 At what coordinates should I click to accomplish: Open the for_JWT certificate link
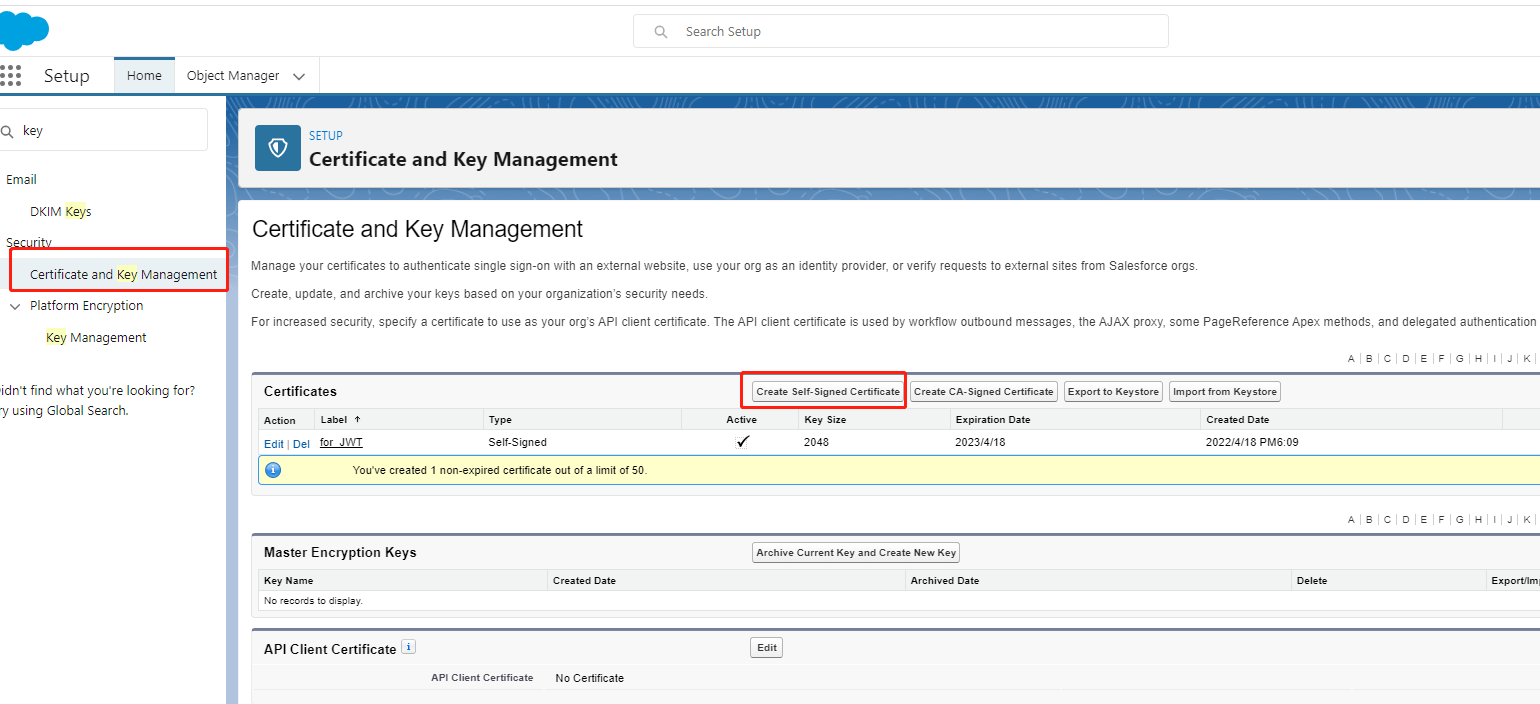(340, 441)
